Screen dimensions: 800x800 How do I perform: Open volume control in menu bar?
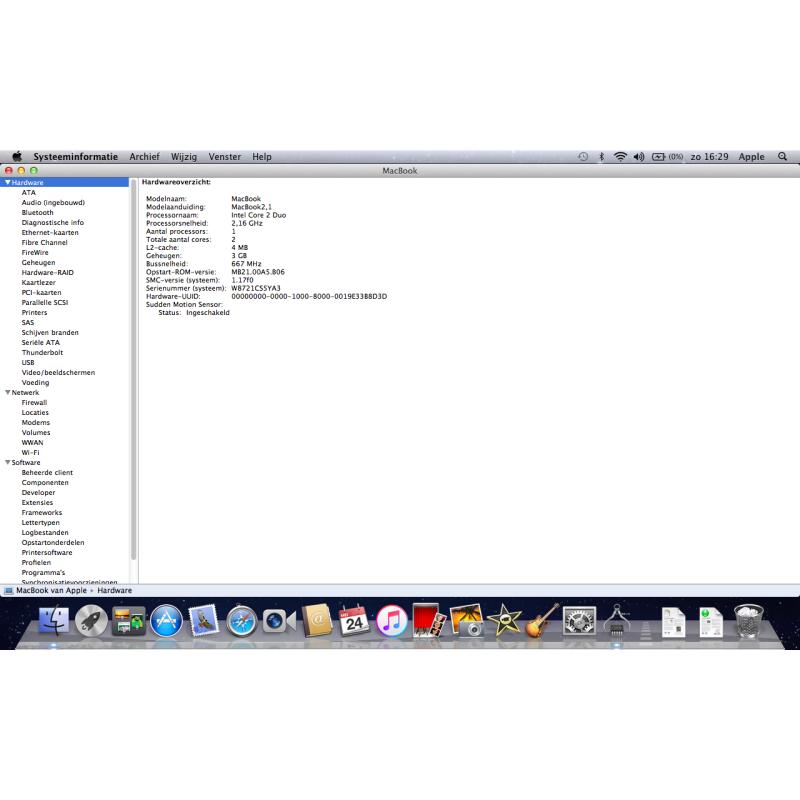click(x=639, y=157)
